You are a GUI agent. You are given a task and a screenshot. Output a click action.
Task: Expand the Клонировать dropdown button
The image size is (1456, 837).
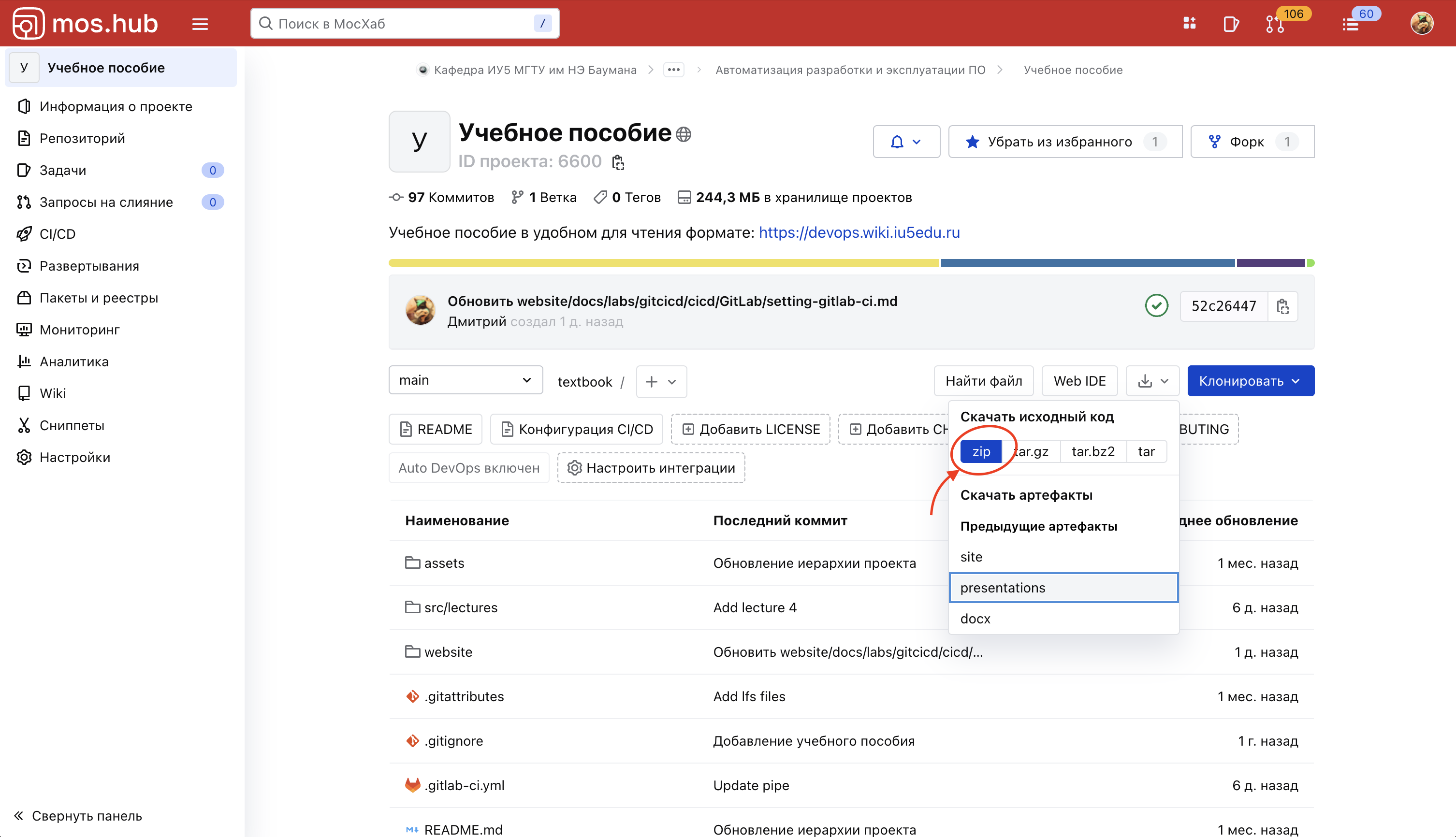(1250, 380)
